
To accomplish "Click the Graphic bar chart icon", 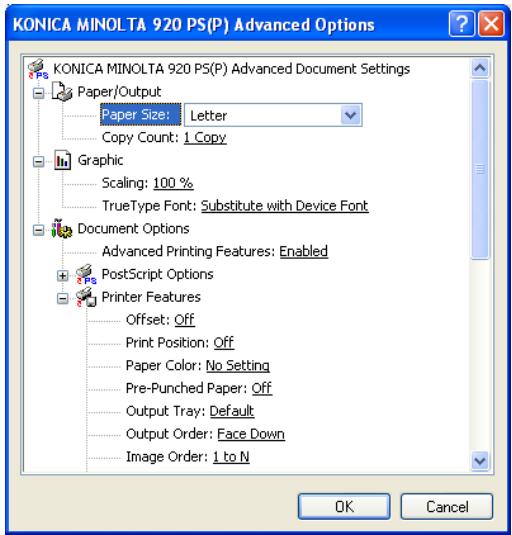I will point(62,160).
